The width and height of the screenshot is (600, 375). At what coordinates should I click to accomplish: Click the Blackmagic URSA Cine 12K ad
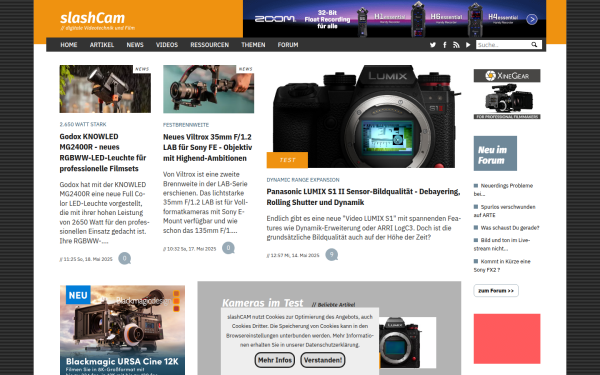click(122, 330)
